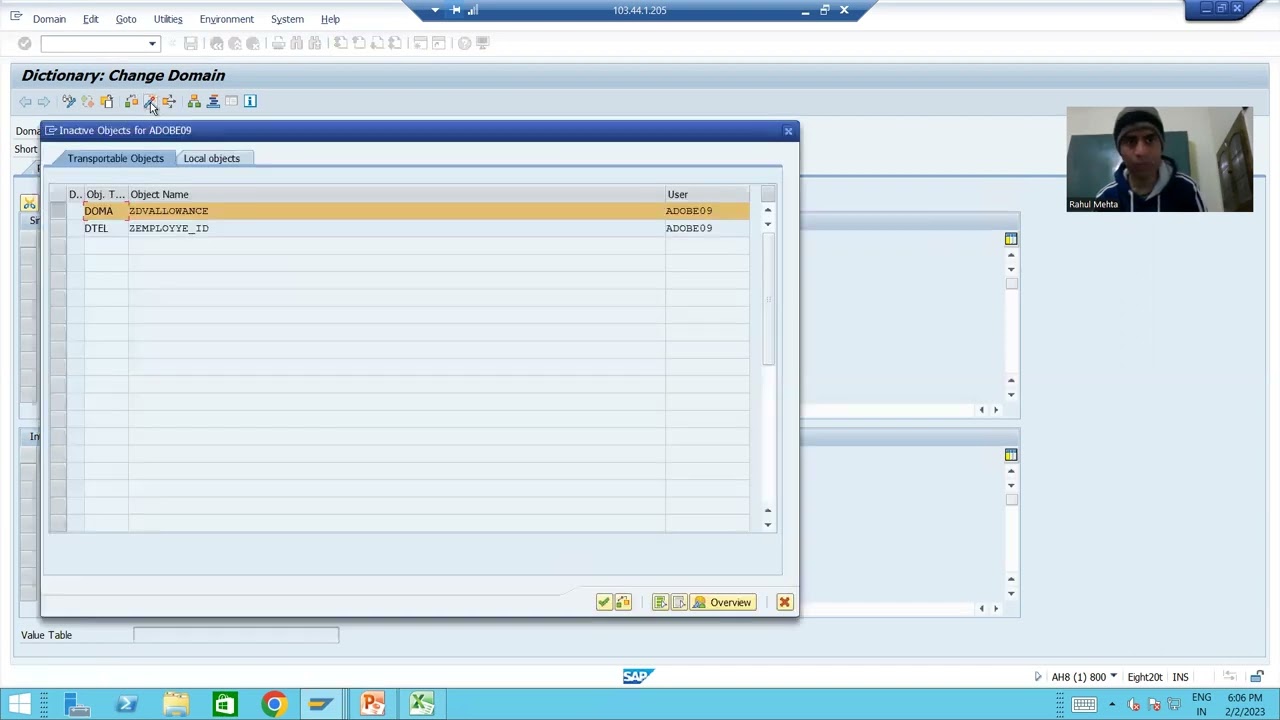Click the DOMA object type cell

[105, 211]
